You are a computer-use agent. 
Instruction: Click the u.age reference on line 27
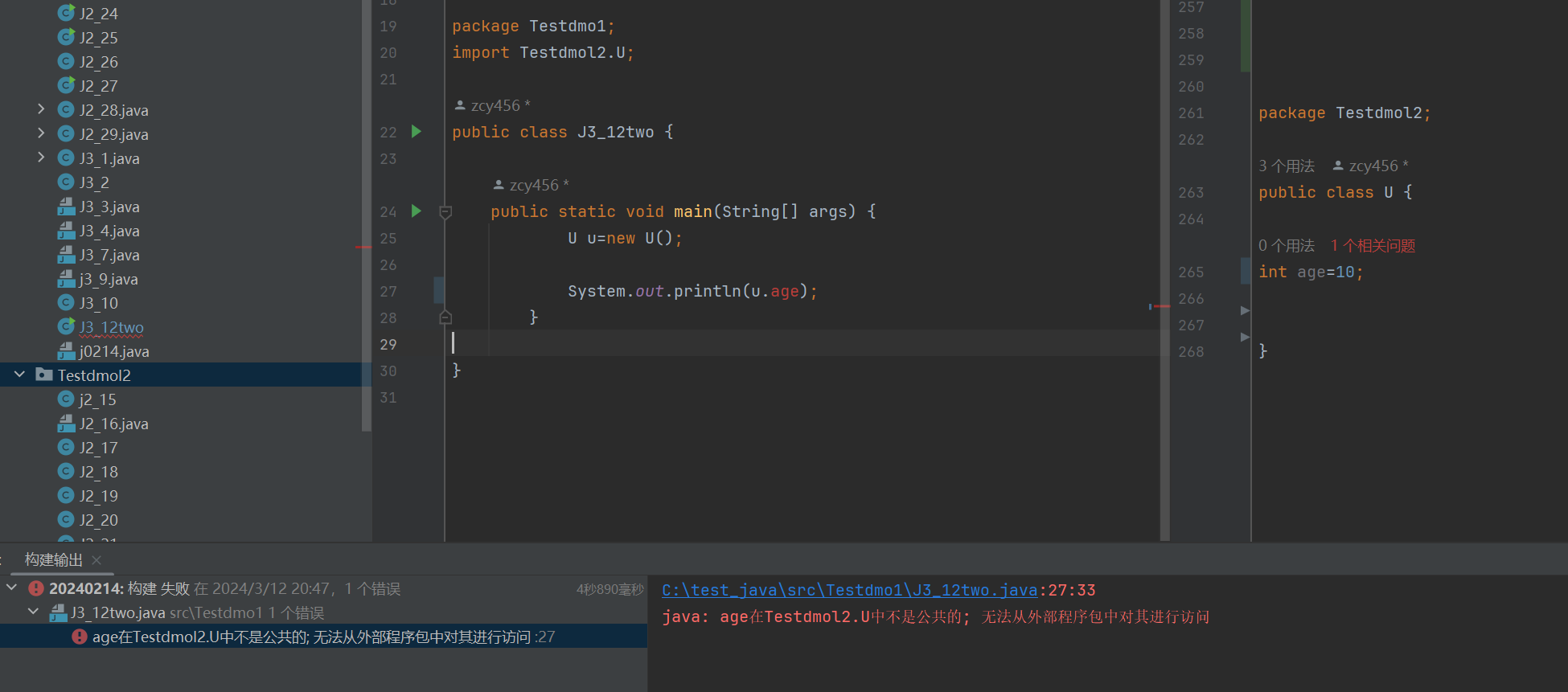tap(775, 291)
